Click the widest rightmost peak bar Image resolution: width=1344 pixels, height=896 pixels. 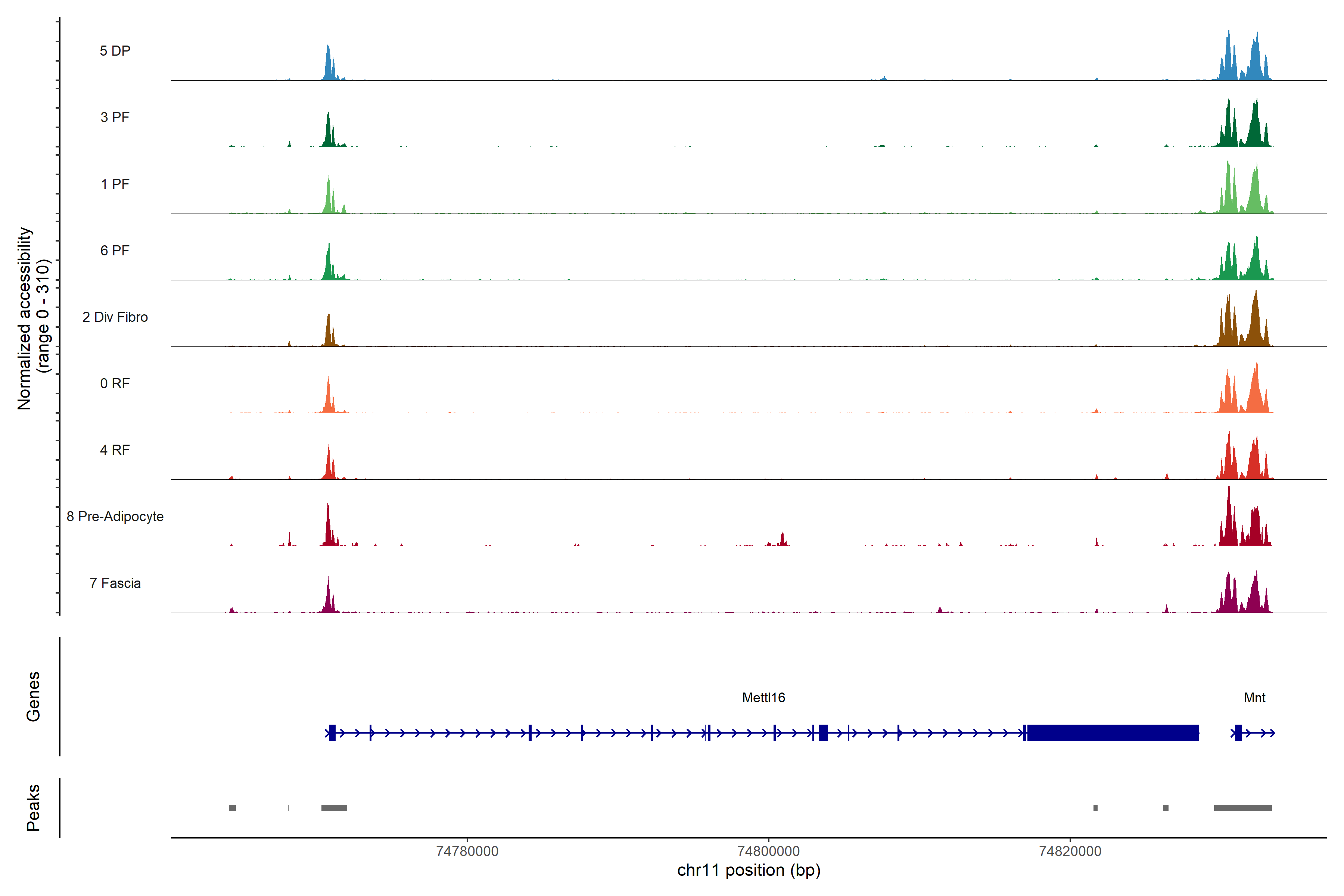pos(1242,808)
